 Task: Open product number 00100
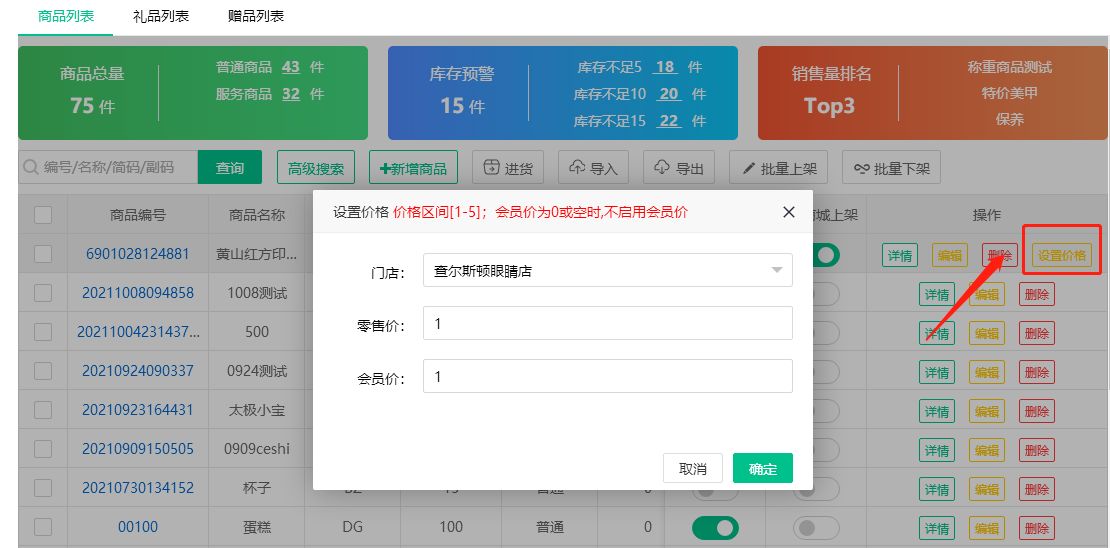click(x=138, y=527)
